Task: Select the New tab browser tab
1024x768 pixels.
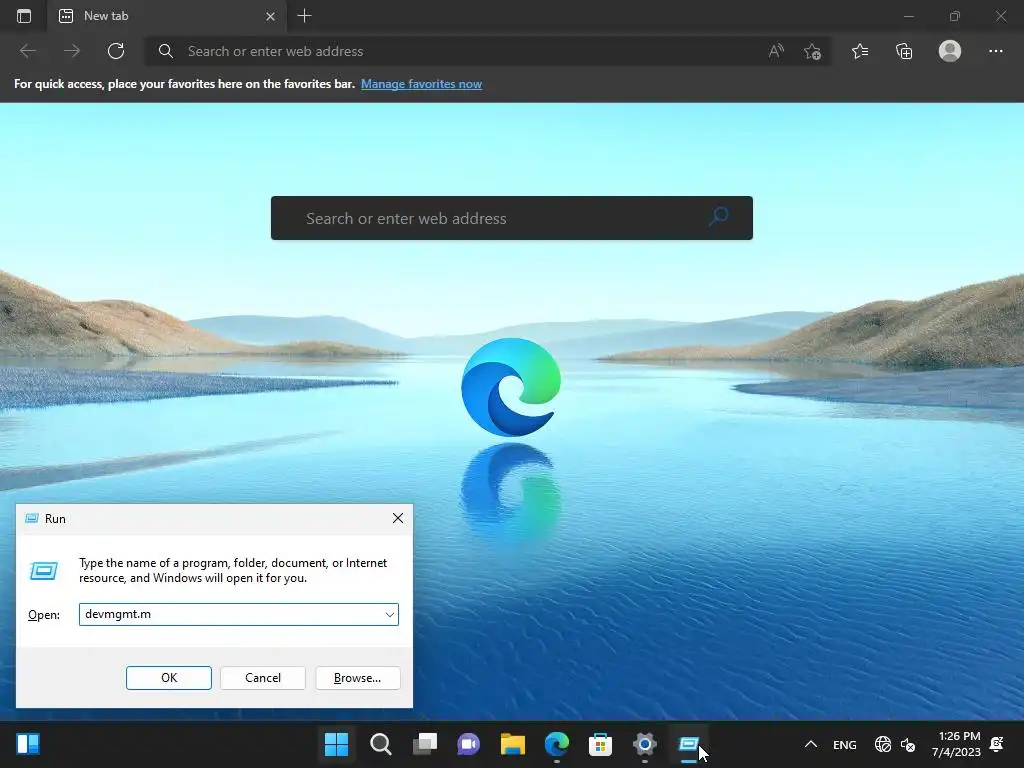Action: point(167,16)
